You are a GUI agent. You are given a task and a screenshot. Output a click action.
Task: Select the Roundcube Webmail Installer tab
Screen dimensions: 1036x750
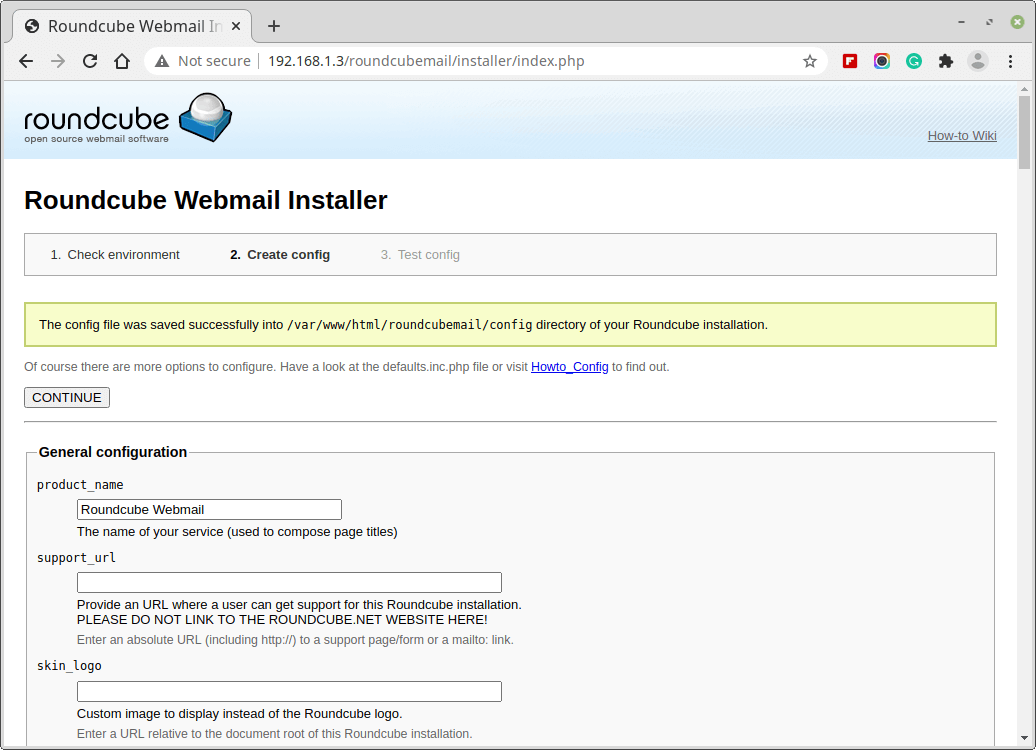tap(132, 26)
